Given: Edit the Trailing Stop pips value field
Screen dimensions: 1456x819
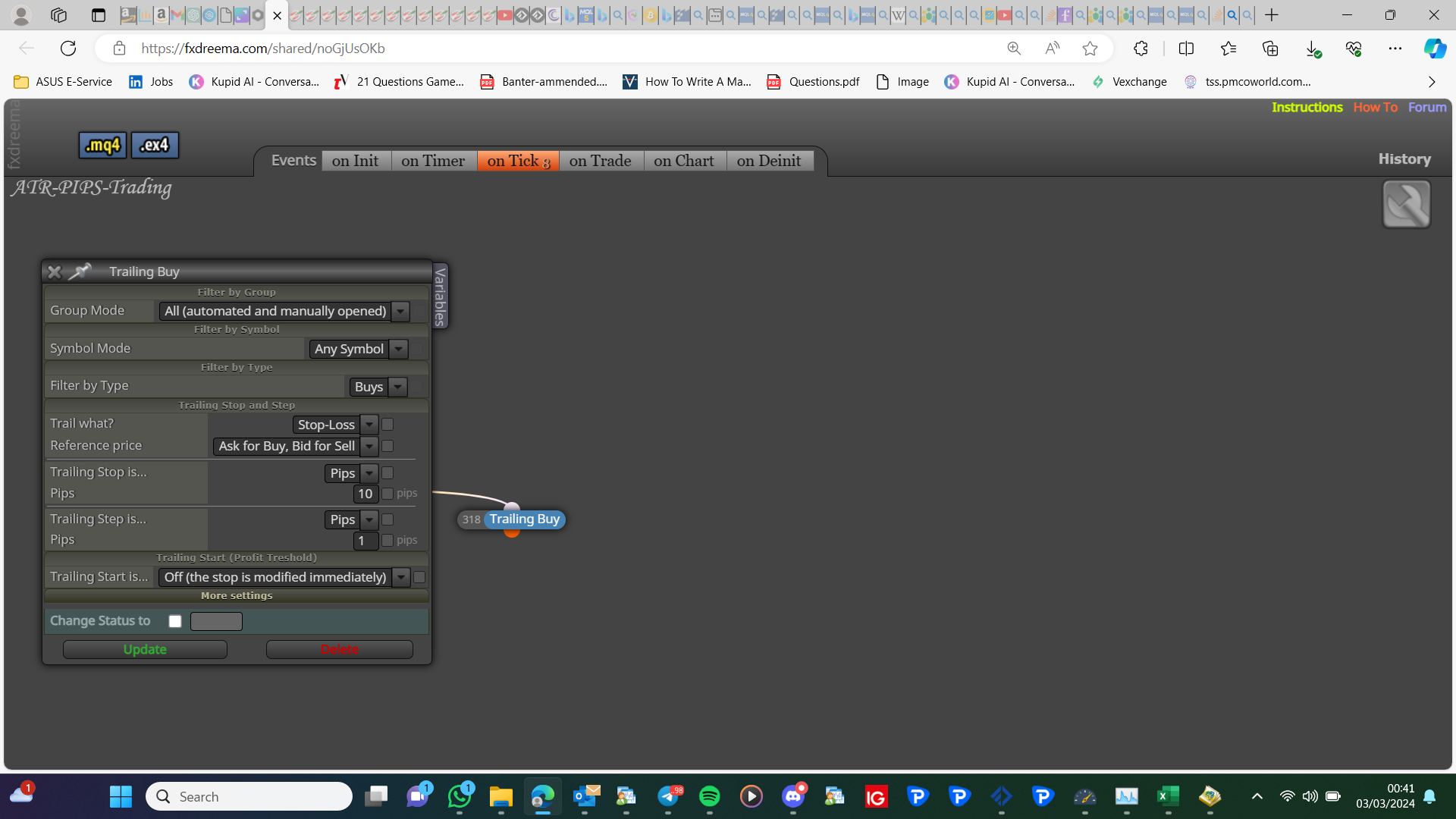Looking at the screenshot, I should (366, 494).
